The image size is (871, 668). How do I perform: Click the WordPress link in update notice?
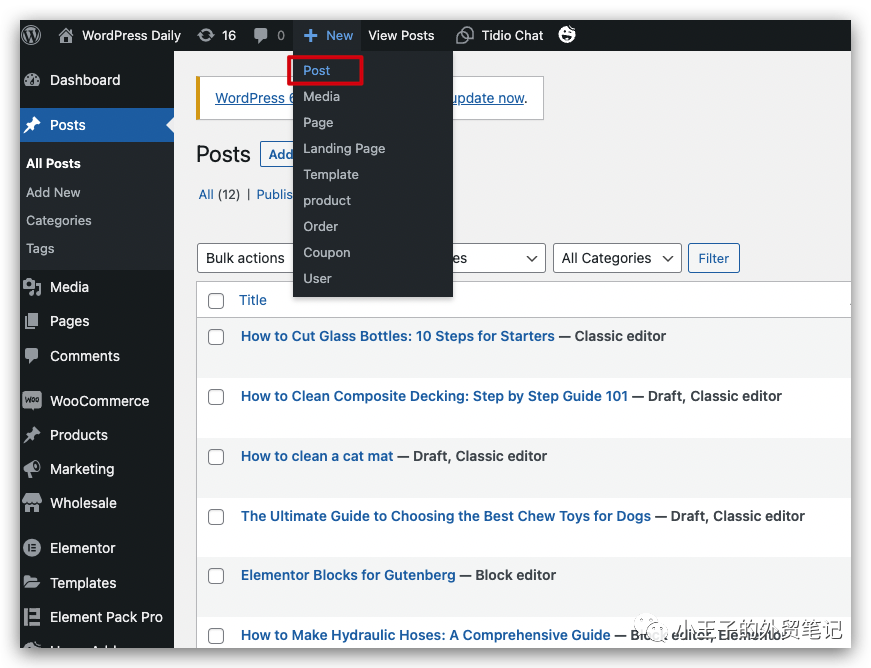[254, 98]
